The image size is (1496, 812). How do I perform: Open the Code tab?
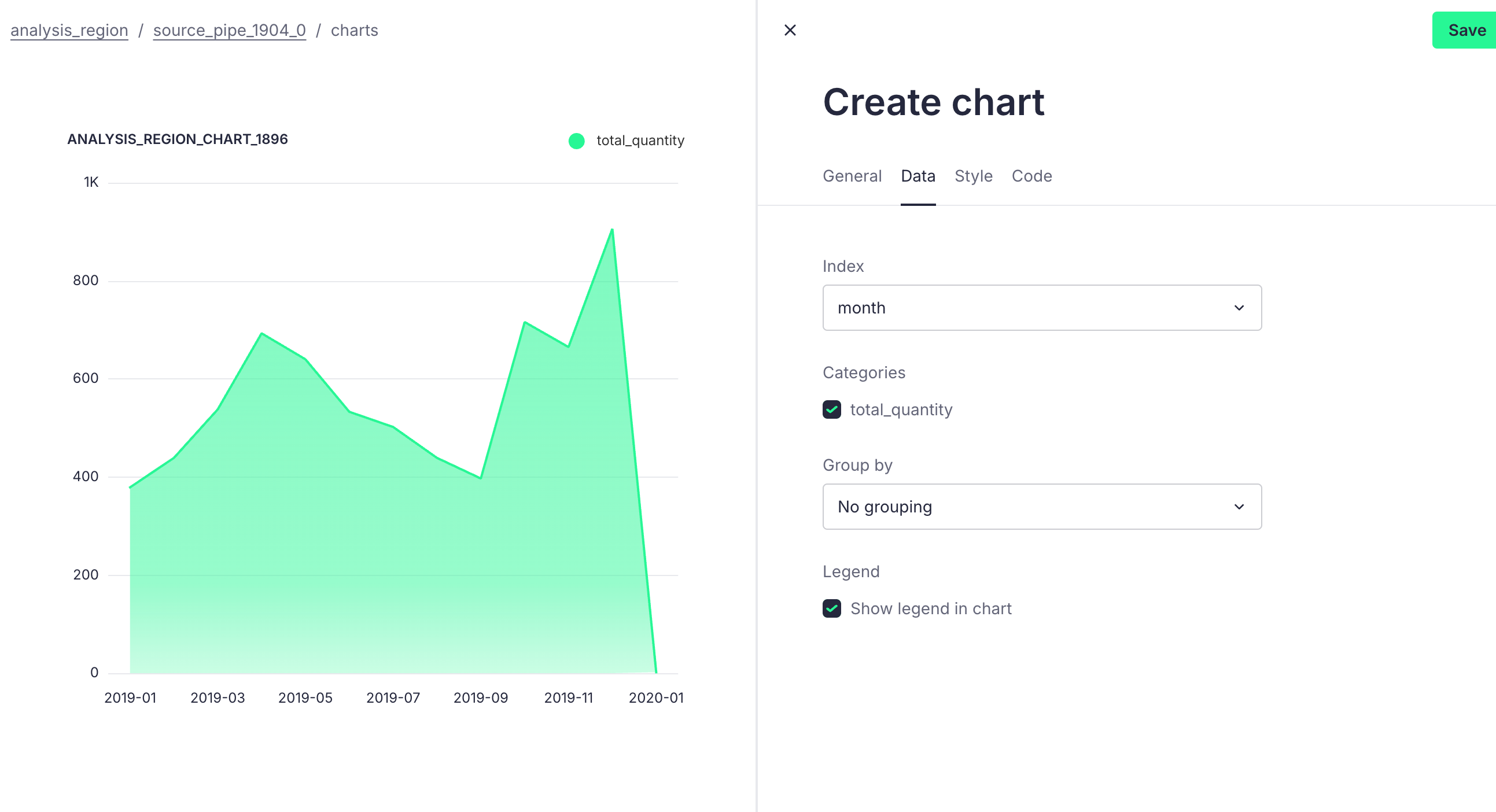point(1031,176)
